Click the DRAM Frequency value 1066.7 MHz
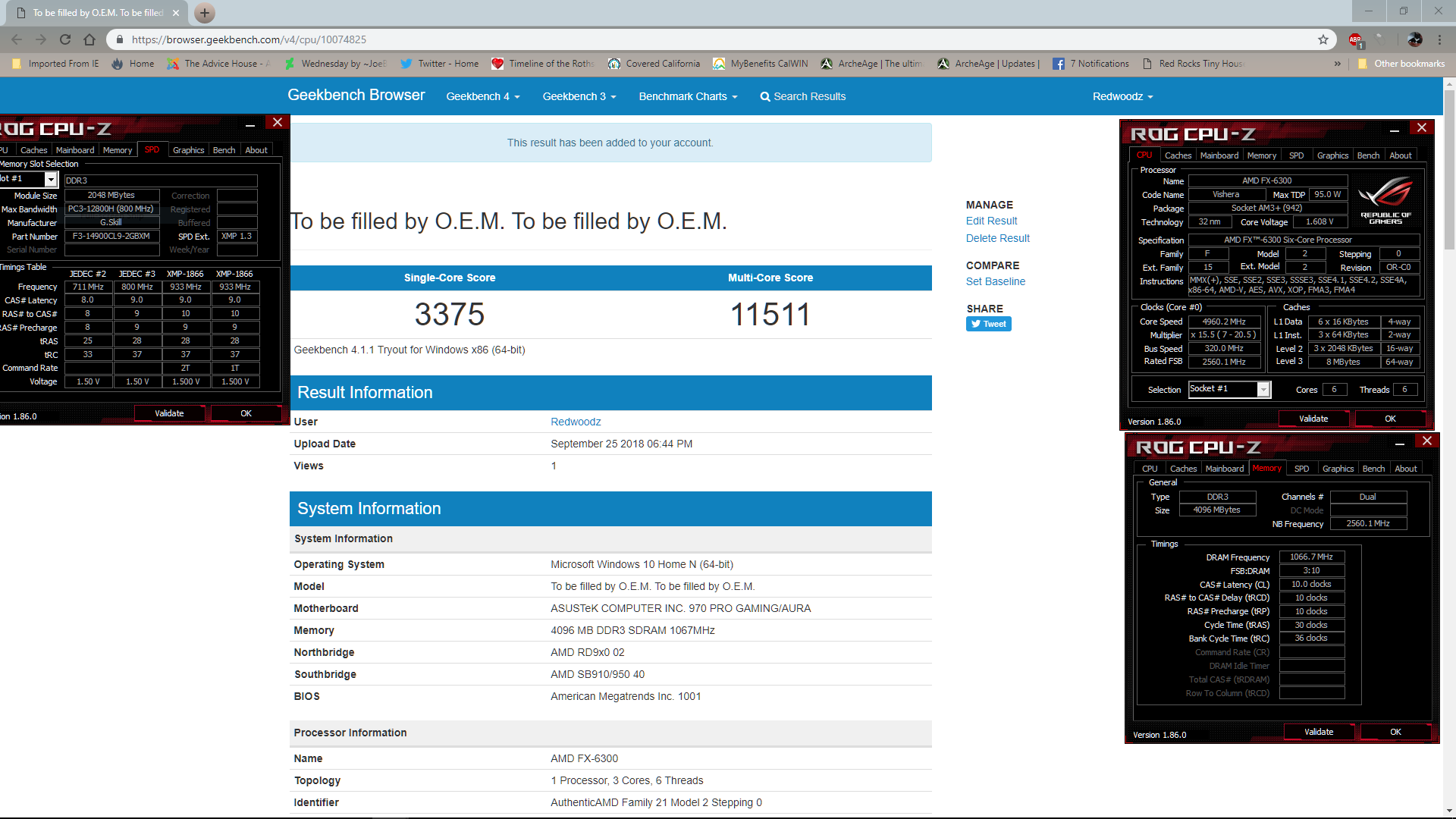The height and width of the screenshot is (819, 1456). coord(1311,557)
